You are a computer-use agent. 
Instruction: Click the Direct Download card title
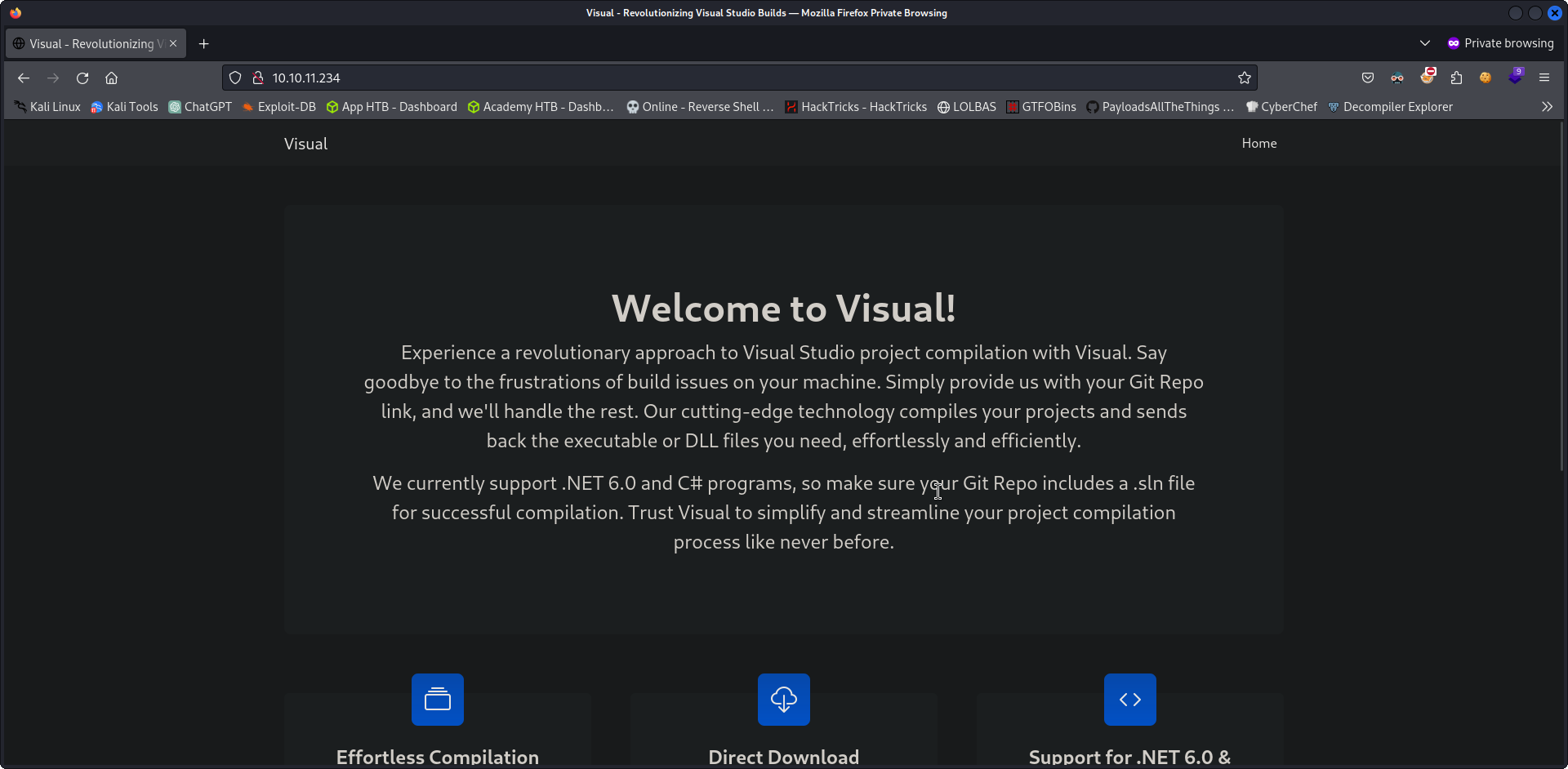click(784, 757)
